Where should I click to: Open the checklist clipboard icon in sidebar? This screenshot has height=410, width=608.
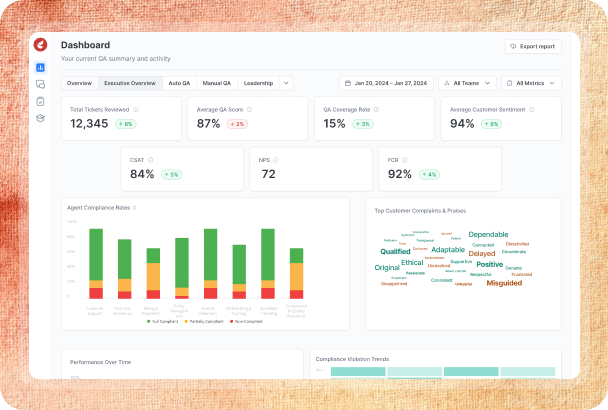(40, 101)
